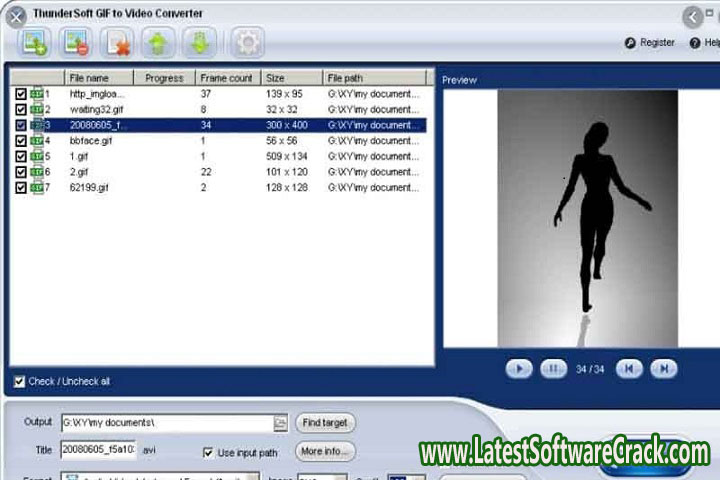Click the Remove selected file icon

coord(75,42)
